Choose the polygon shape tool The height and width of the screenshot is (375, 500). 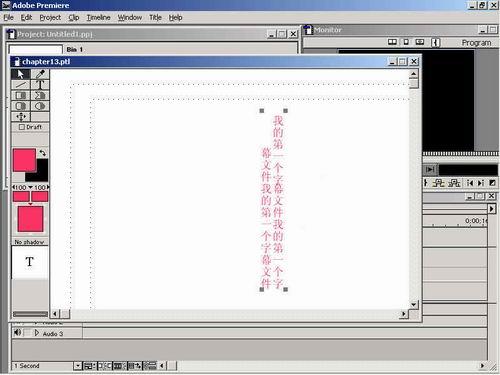tap(40, 95)
